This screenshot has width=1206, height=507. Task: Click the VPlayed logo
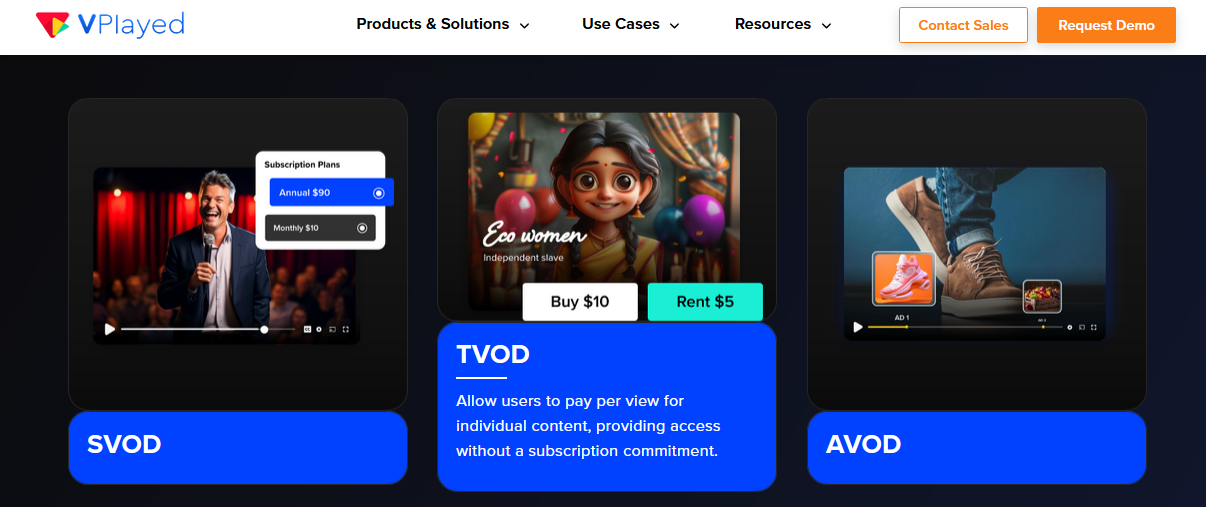tap(110, 24)
